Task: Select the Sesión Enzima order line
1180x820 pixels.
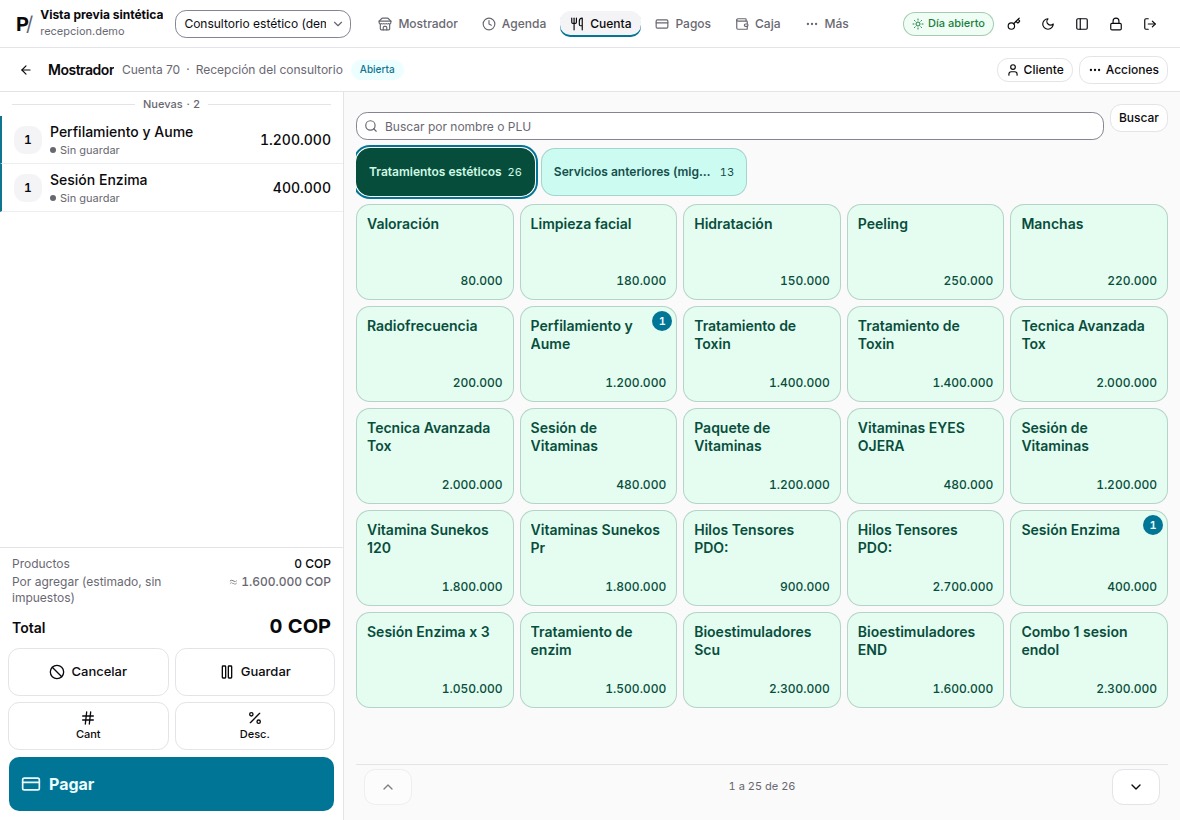Action: tap(172, 188)
